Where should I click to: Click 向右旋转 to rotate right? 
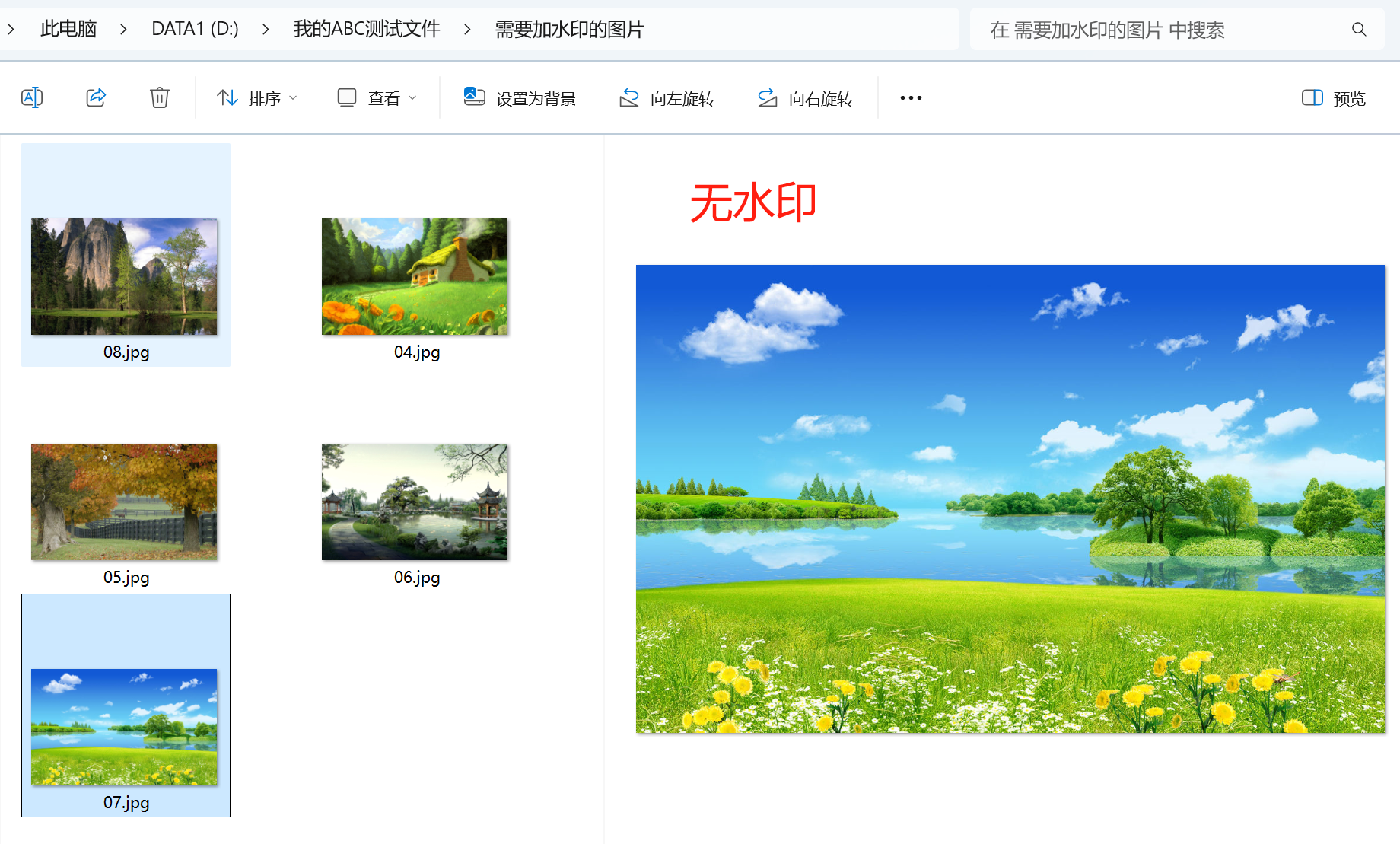805,98
